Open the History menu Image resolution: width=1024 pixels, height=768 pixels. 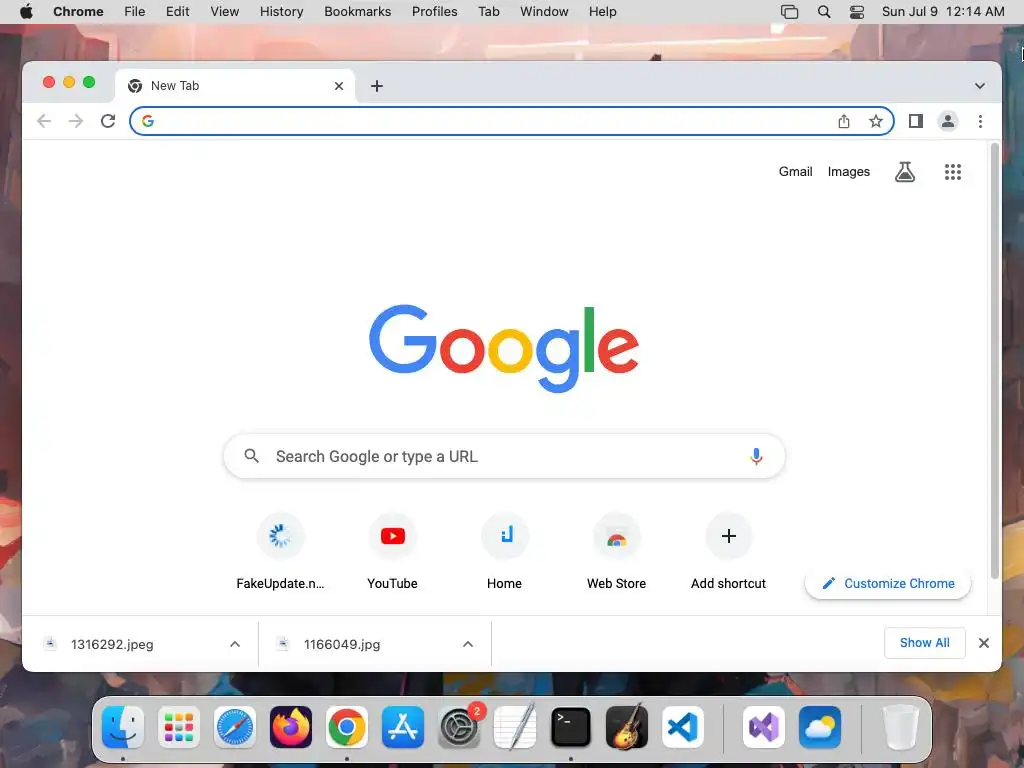tap(281, 12)
